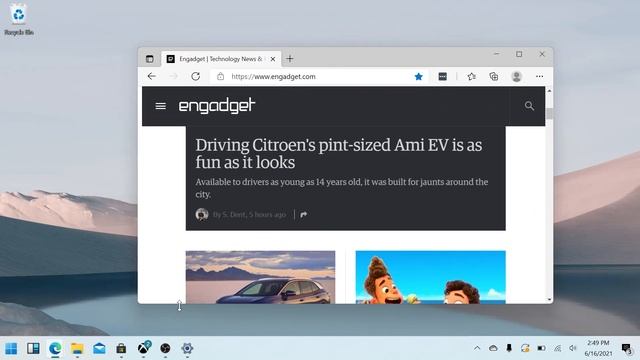Expand the hidden tray icons chevron

[x=477, y=348]
